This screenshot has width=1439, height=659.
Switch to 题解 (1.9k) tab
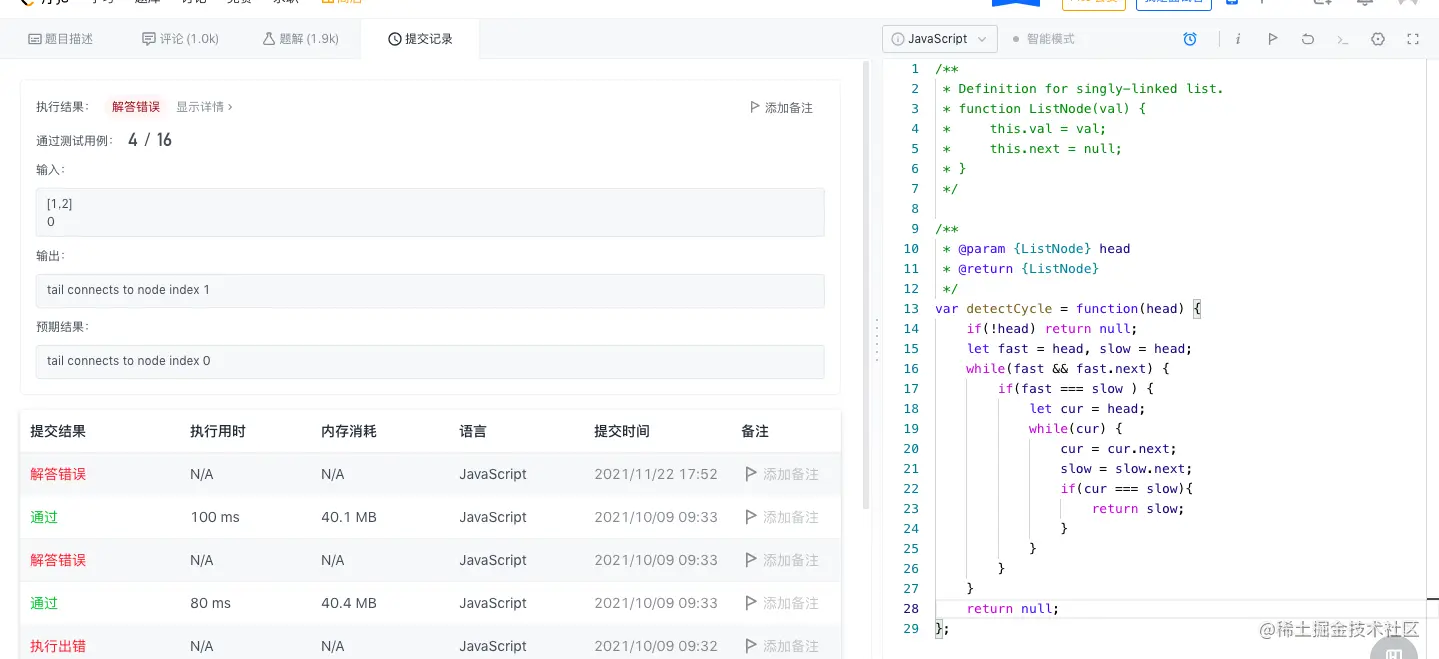tap(301, 39)
